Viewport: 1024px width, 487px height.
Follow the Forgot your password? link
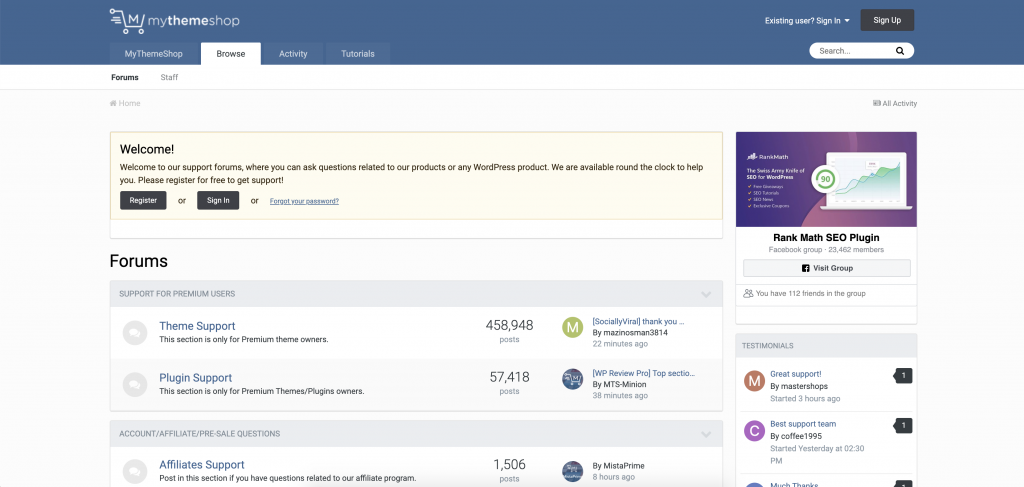coord(304,201)
